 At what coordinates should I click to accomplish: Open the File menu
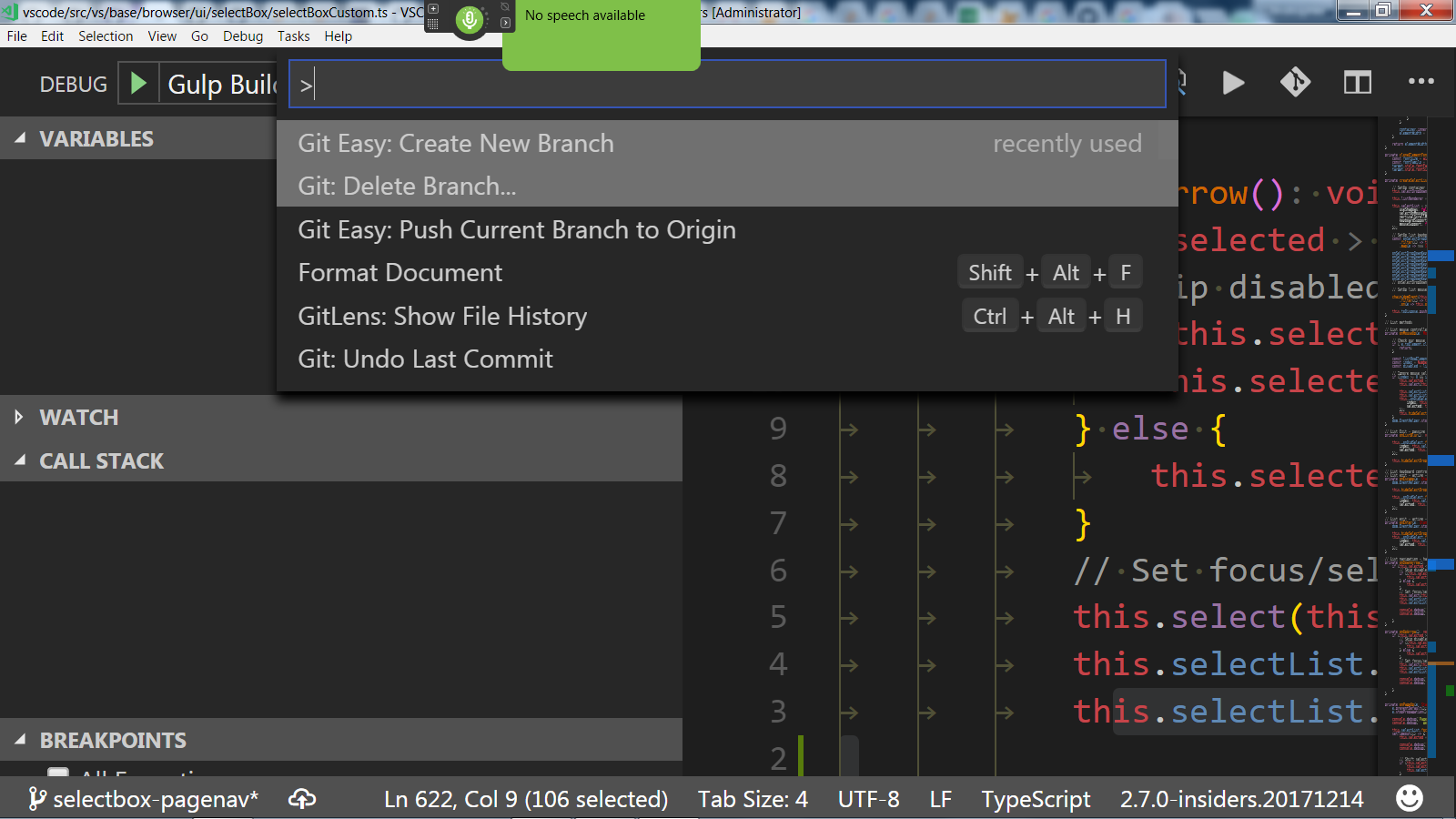(17, 36)
